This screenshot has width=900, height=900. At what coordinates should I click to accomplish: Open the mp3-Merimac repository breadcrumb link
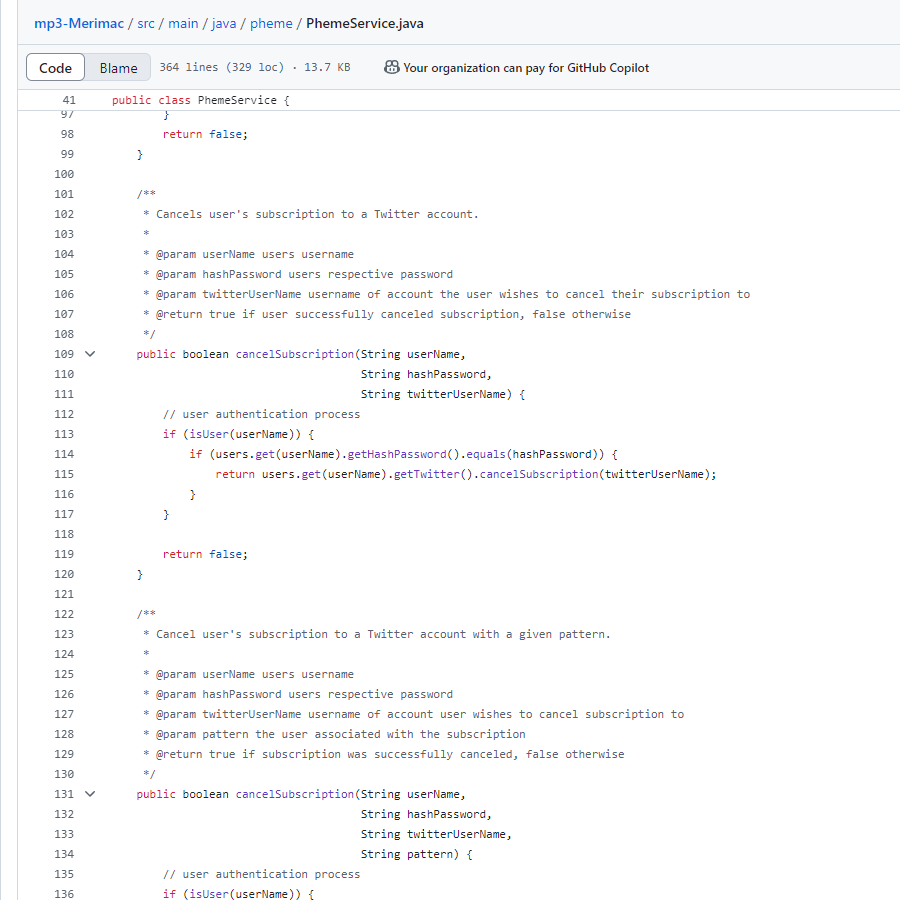[x=79, y=24]
